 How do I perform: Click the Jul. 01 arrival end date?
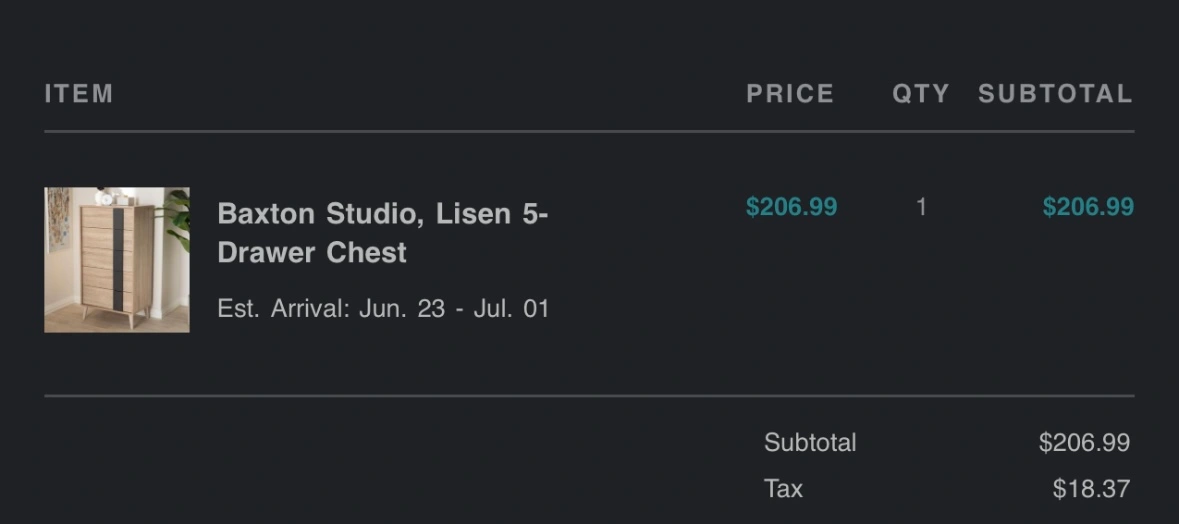(511, 309)
